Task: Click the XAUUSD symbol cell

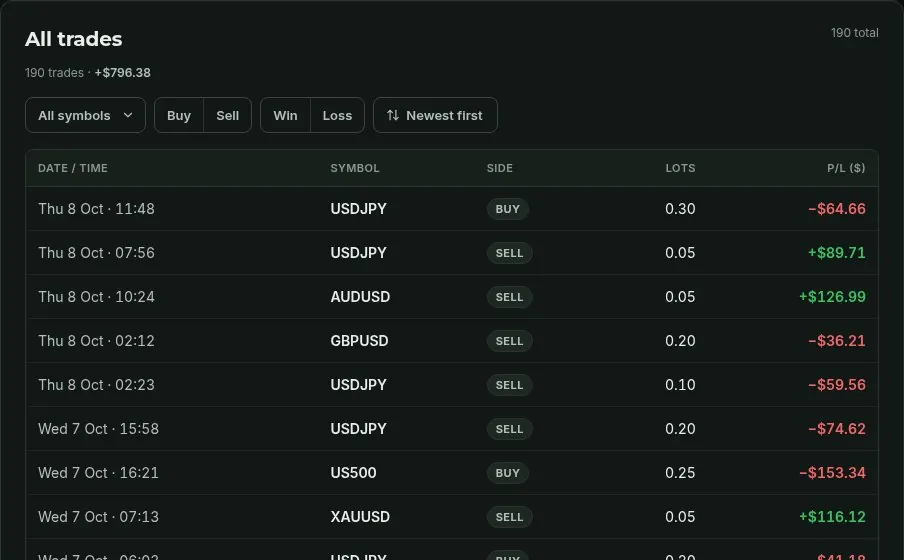Action: 360,517
